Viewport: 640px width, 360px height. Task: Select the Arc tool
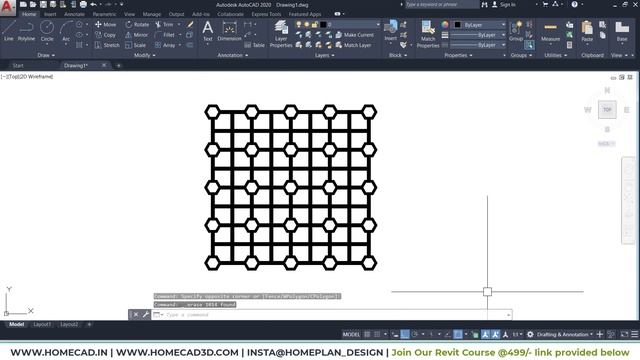(66, 31)
